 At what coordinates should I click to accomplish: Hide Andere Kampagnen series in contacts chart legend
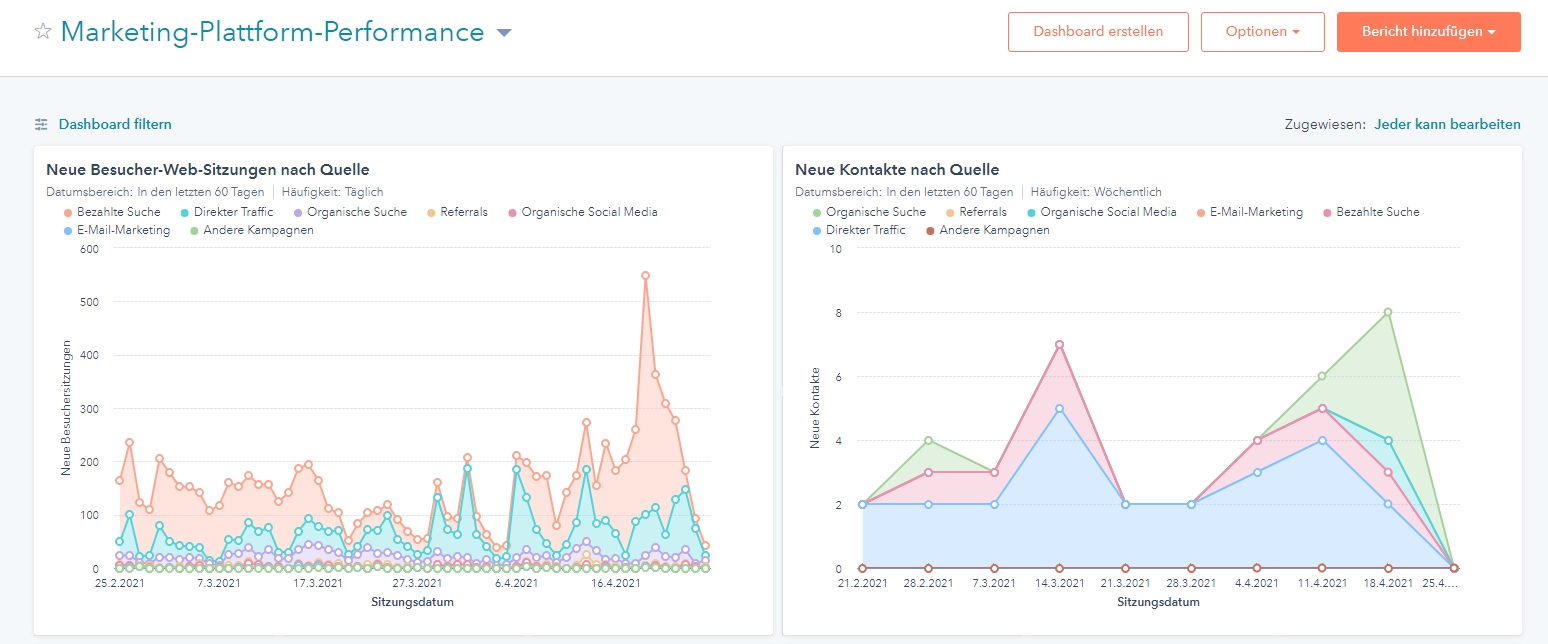994,230
